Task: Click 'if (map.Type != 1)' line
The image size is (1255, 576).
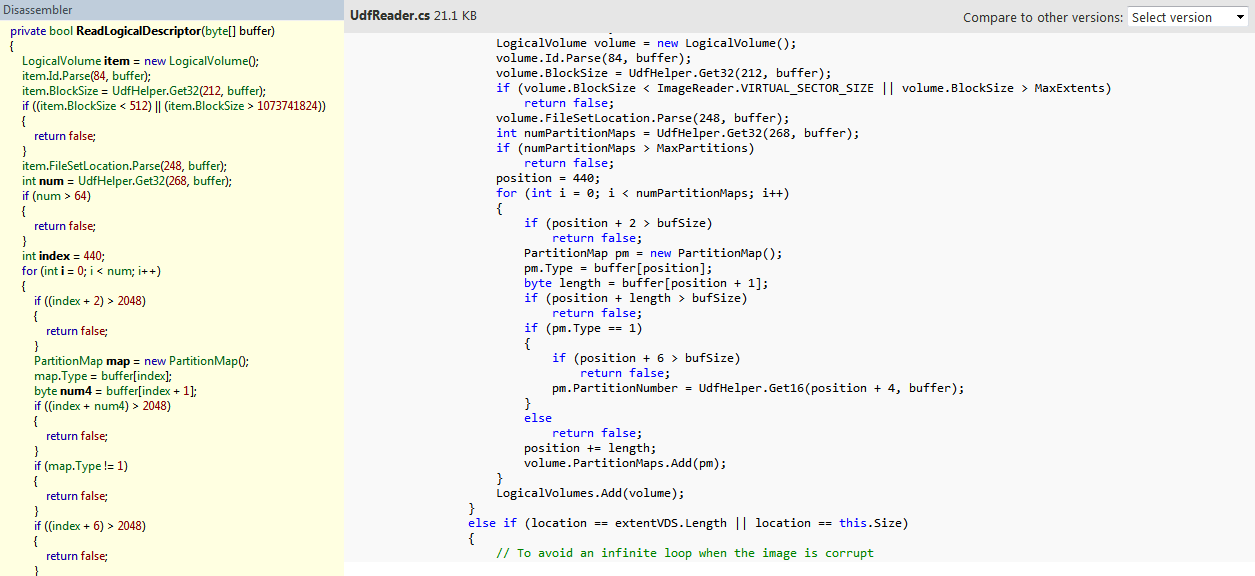Action: coord(81,466)
